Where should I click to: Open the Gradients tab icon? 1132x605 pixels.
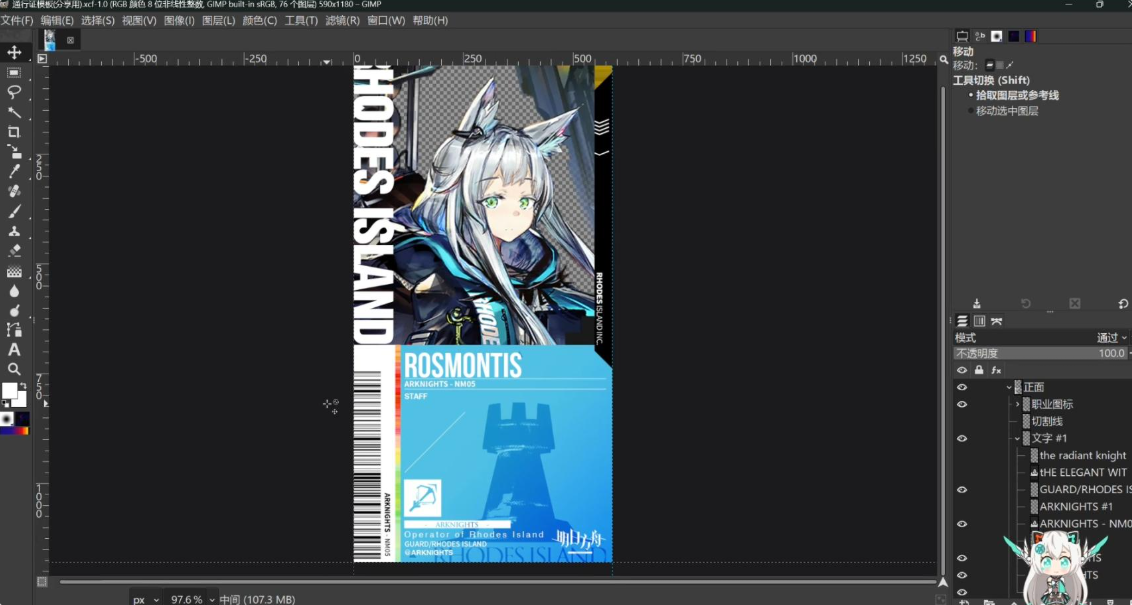point(1030,36)
